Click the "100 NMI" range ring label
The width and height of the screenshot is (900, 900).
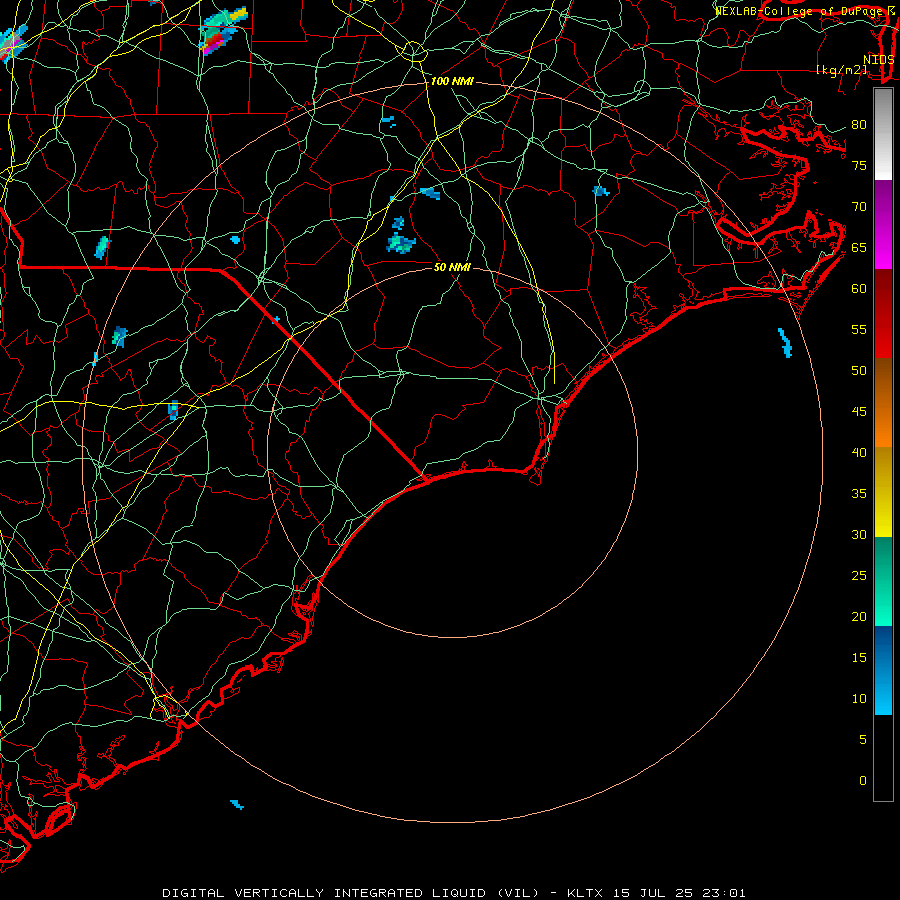coord(452,81)
